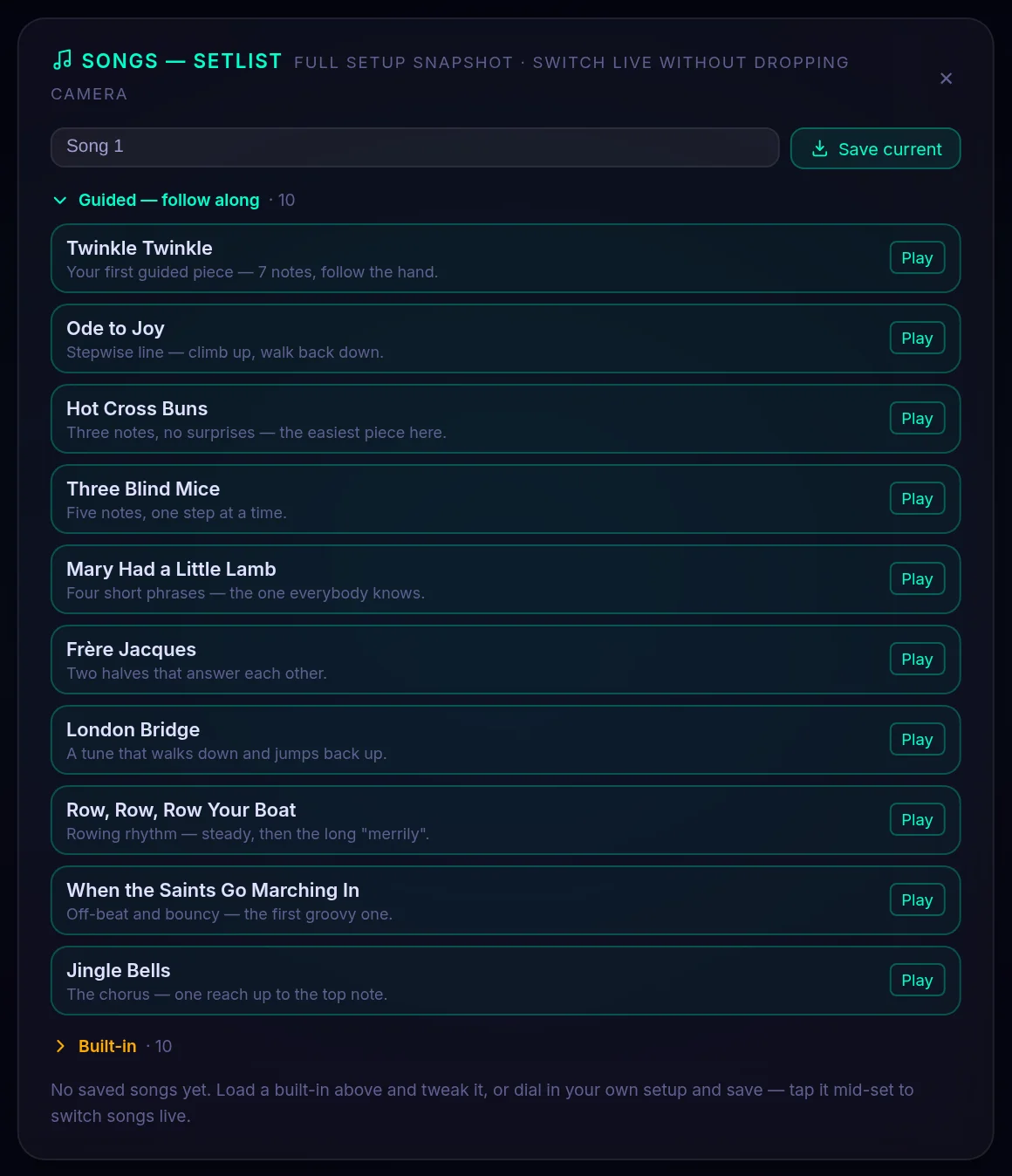
Task: Play Twinkle Twinkle
Action: [917, 258]
